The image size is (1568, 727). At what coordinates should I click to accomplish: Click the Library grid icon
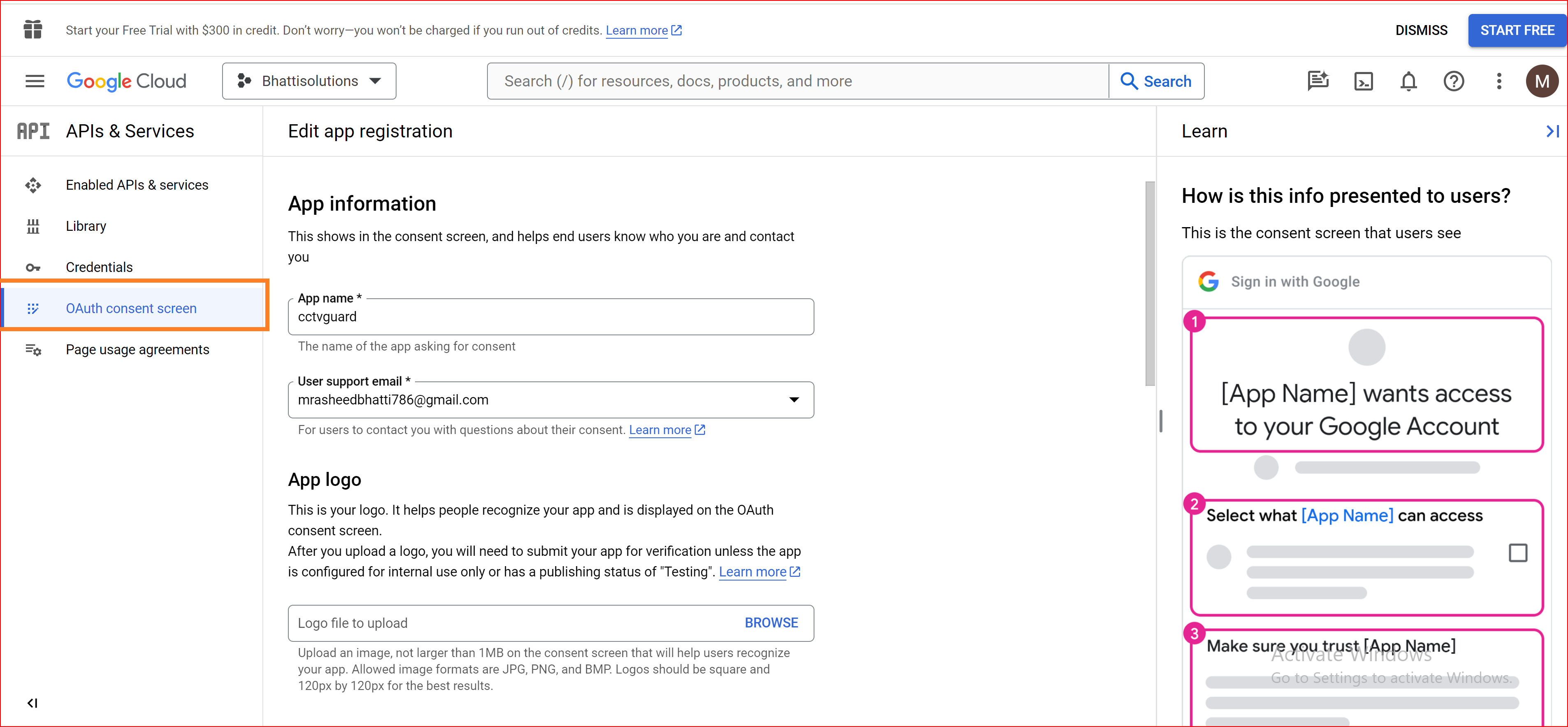(33, 227)
